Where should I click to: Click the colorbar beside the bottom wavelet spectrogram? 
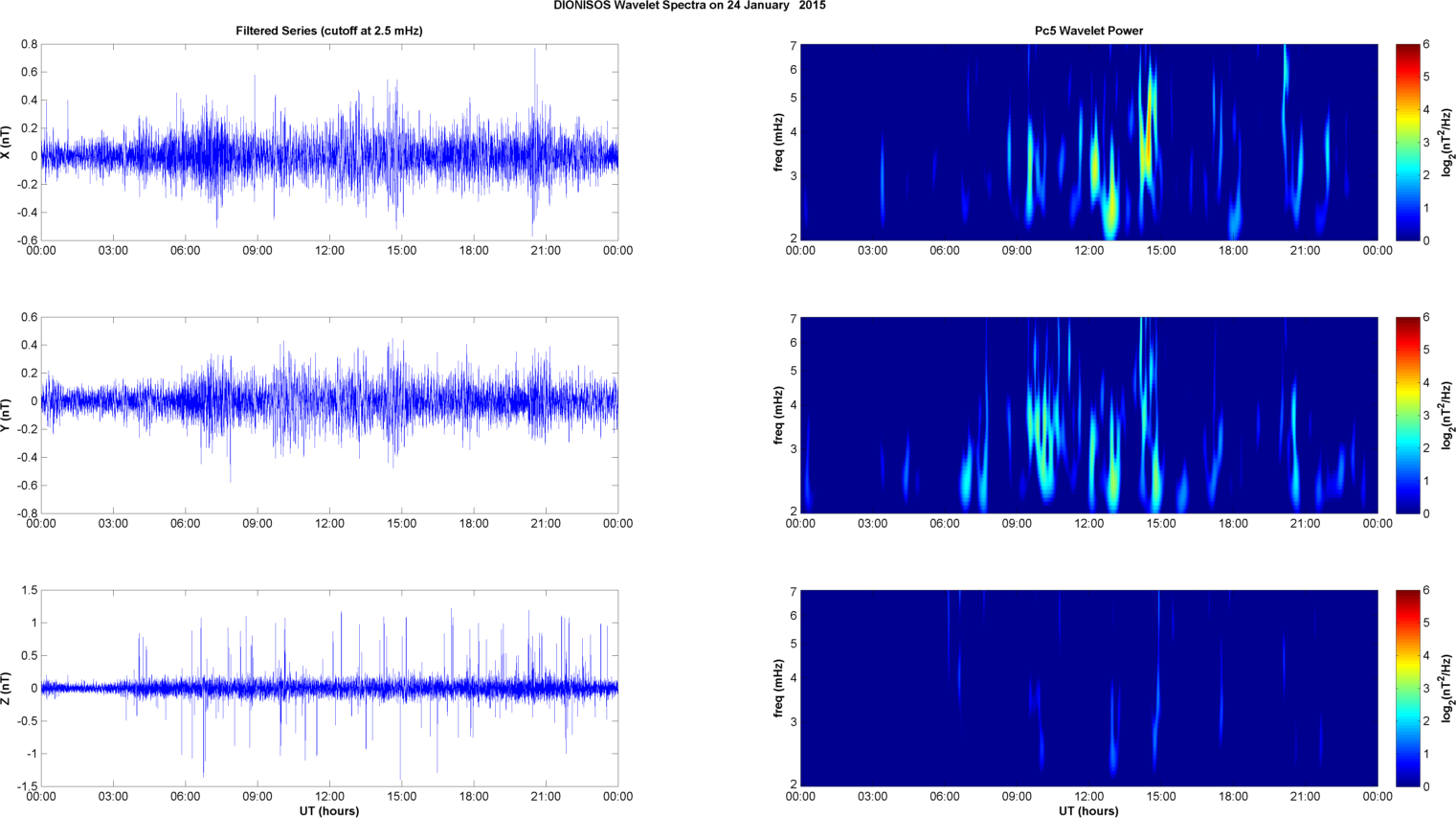tap(1407, 688)
